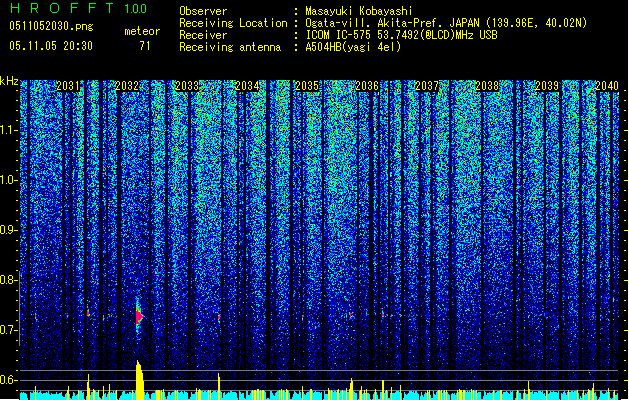
Task: Click the 2036 time marker
Action: point(367,86)
